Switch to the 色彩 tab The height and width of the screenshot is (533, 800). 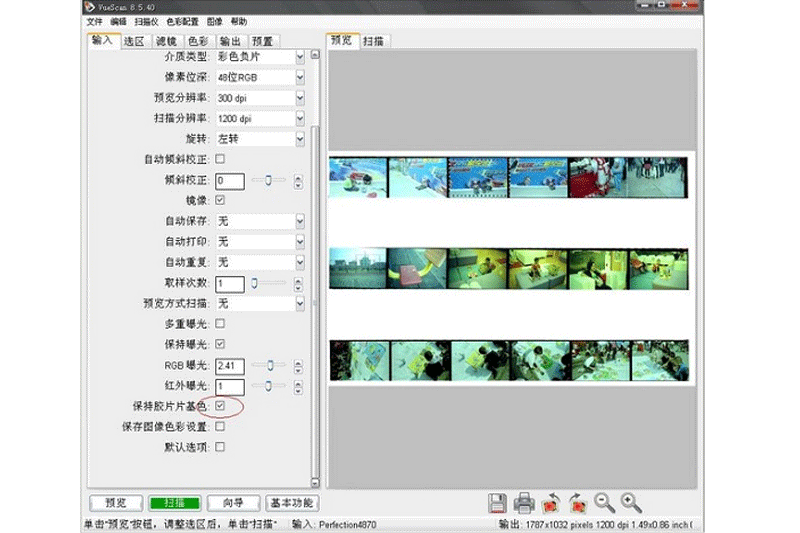pyautogui.click(x=198, y=41)
